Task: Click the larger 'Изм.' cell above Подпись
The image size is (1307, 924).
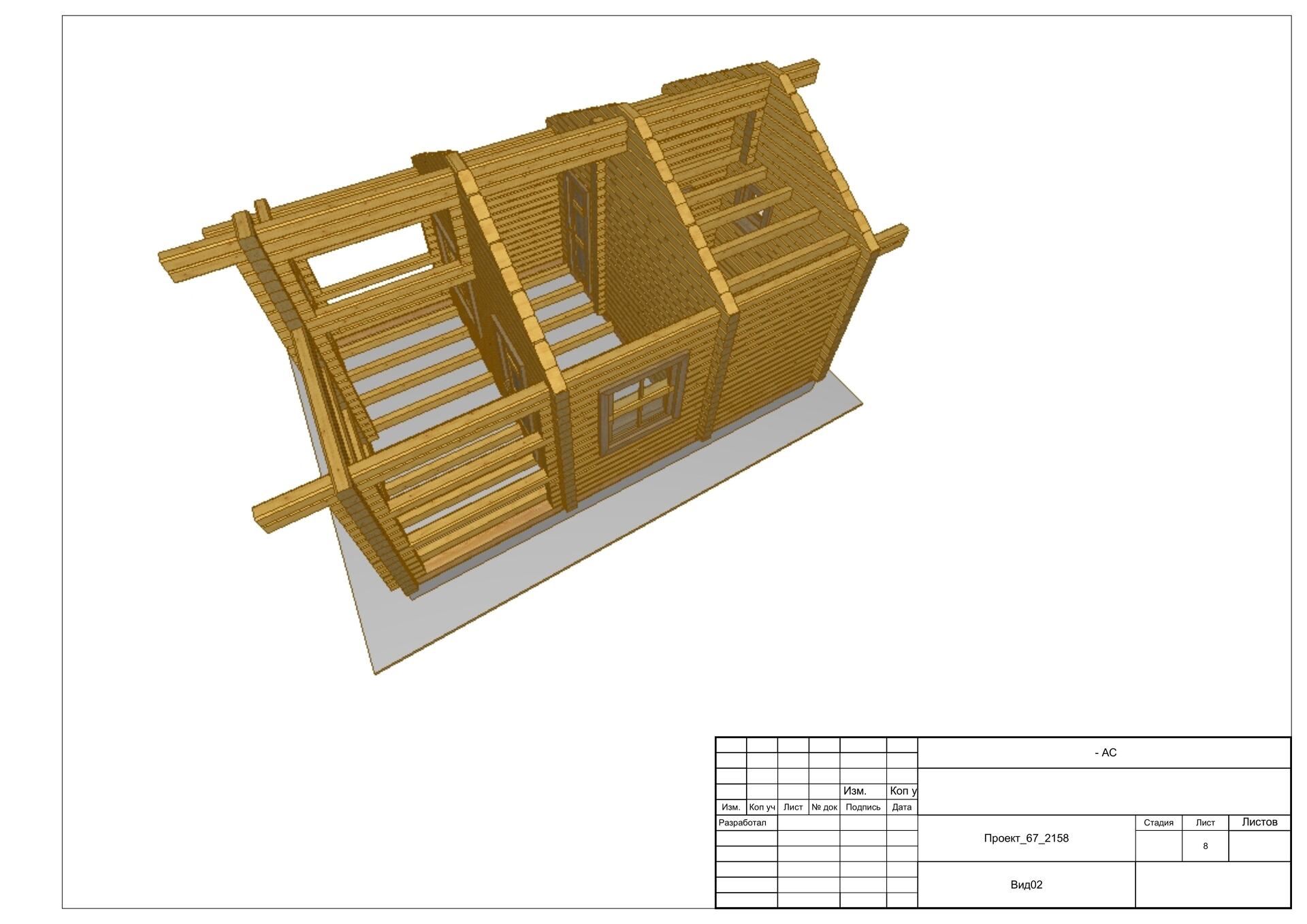Action: [855, 791]
